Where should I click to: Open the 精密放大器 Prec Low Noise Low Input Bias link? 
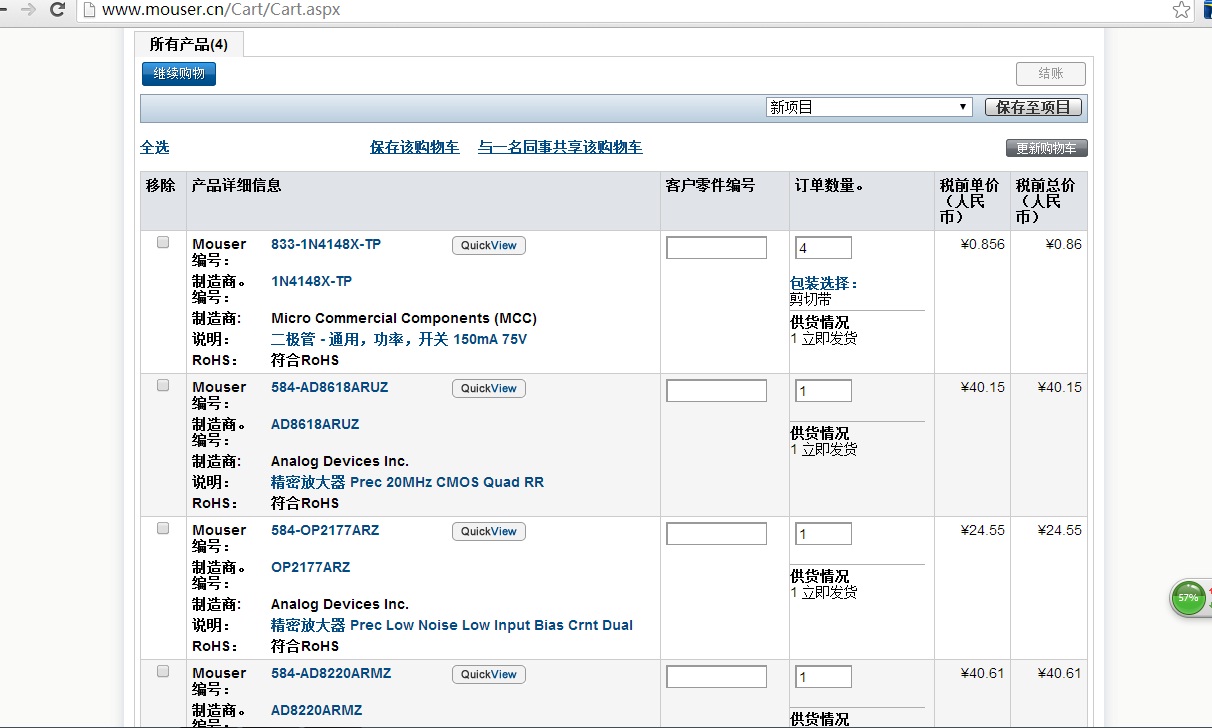(x=452, y=625)
